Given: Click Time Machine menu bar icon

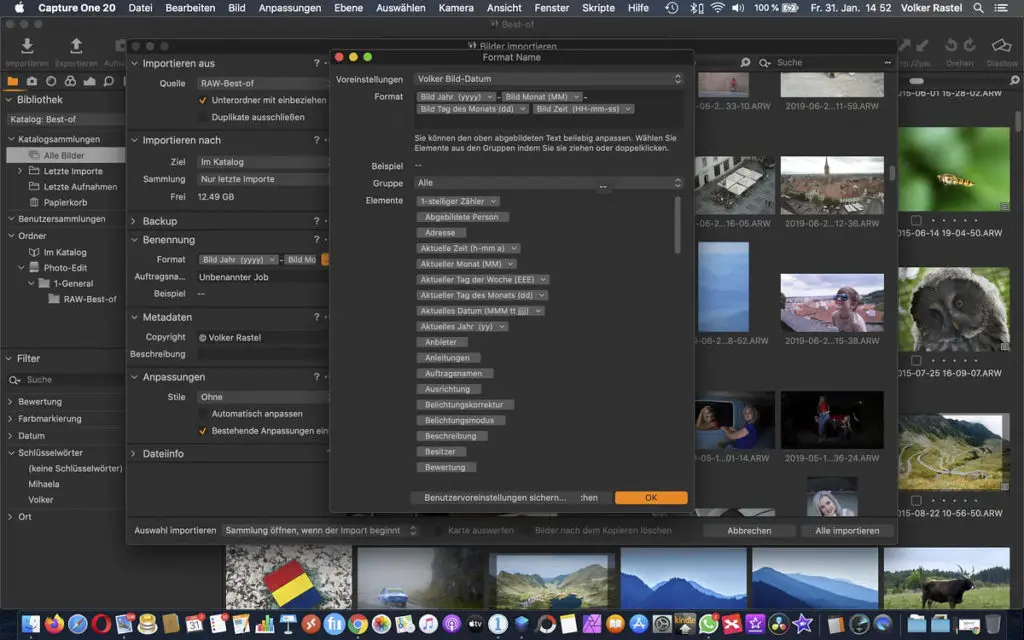Looking at the screenshot, I should [671, 8].
